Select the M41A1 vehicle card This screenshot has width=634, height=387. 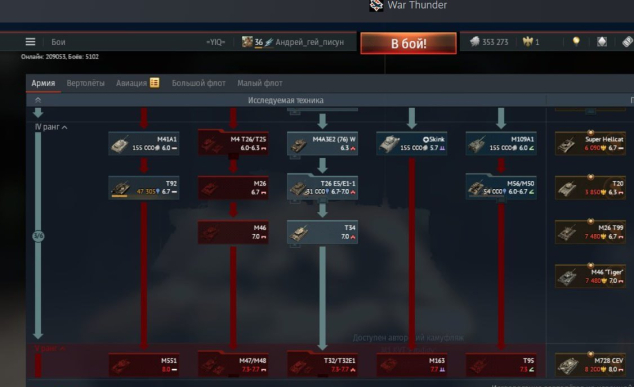(x=144, y=143)
